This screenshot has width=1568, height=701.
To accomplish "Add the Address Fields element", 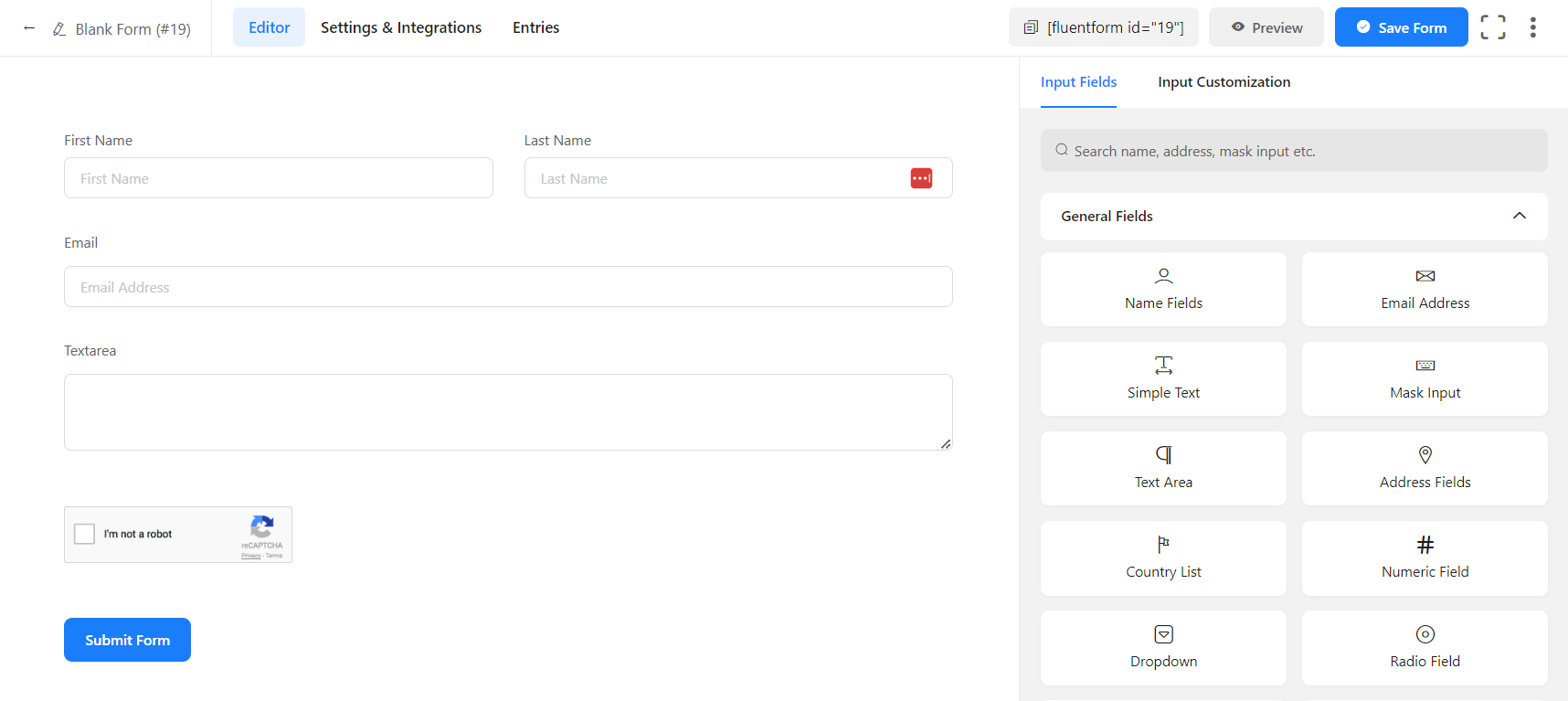I will click(1424, 468).
